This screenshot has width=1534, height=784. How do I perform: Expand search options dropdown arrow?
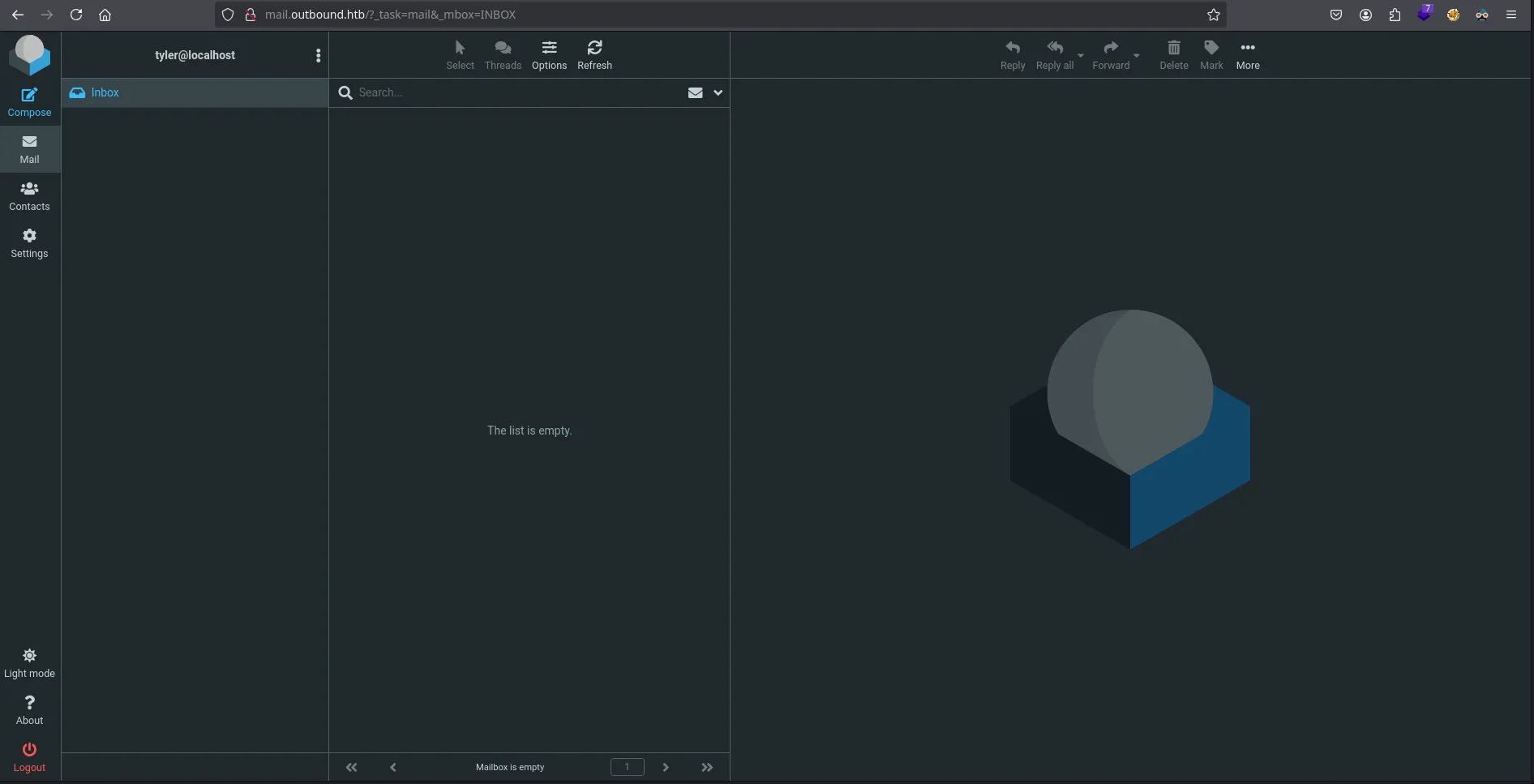718,92
